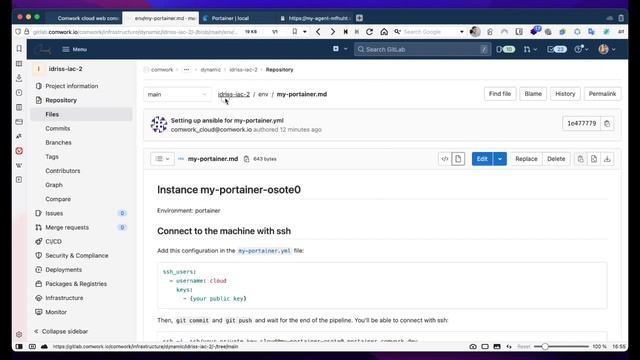Open Project information in sidebar

click(72, 86)
